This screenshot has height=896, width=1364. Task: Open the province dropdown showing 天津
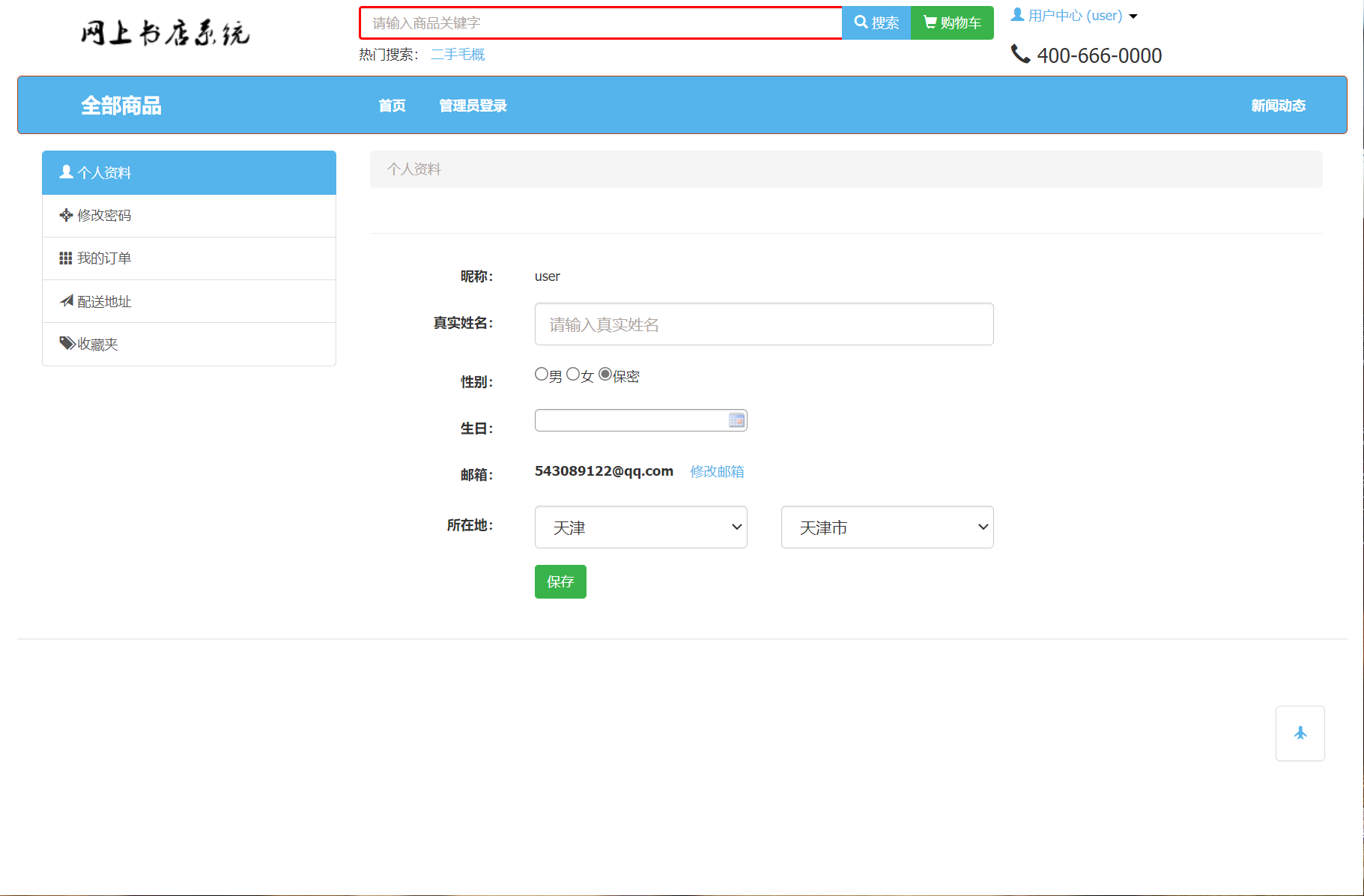(640, 527)
